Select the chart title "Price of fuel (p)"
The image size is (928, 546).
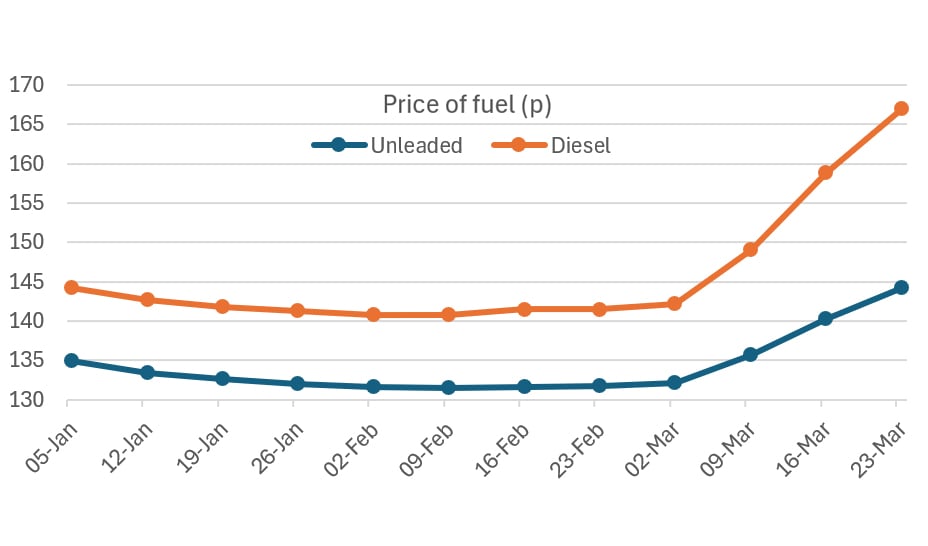point(467,104)
